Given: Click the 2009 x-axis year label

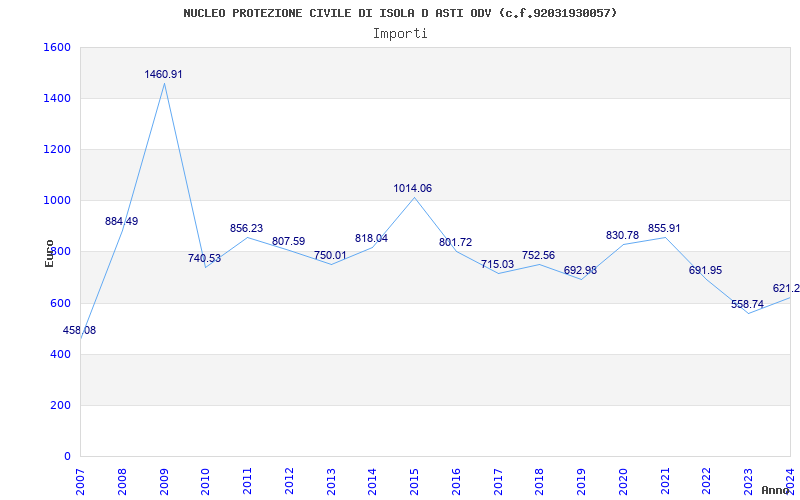Looking at the screenshot, I should tap(164, 480).
